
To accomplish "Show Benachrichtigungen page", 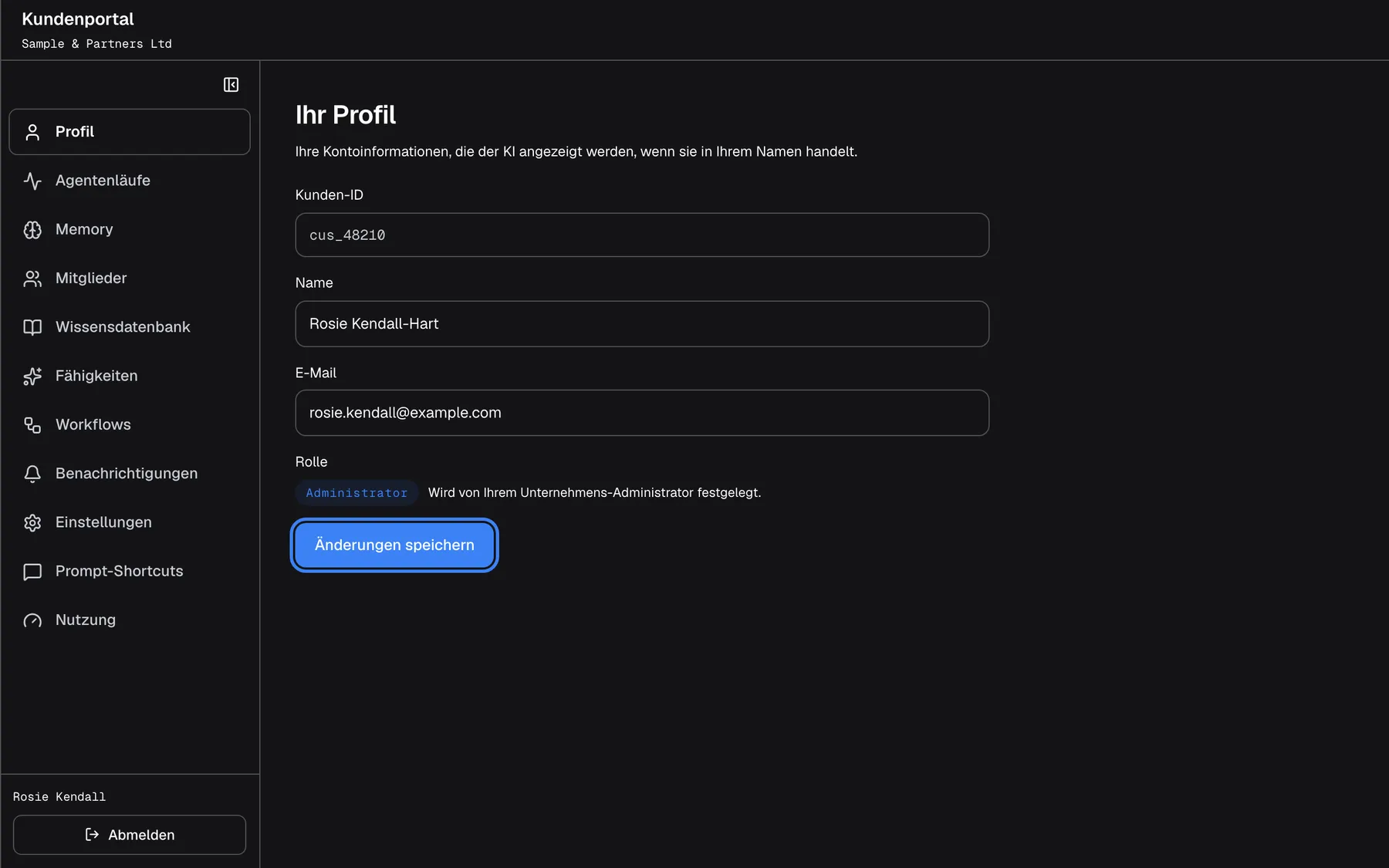I will tap(130, 474).
